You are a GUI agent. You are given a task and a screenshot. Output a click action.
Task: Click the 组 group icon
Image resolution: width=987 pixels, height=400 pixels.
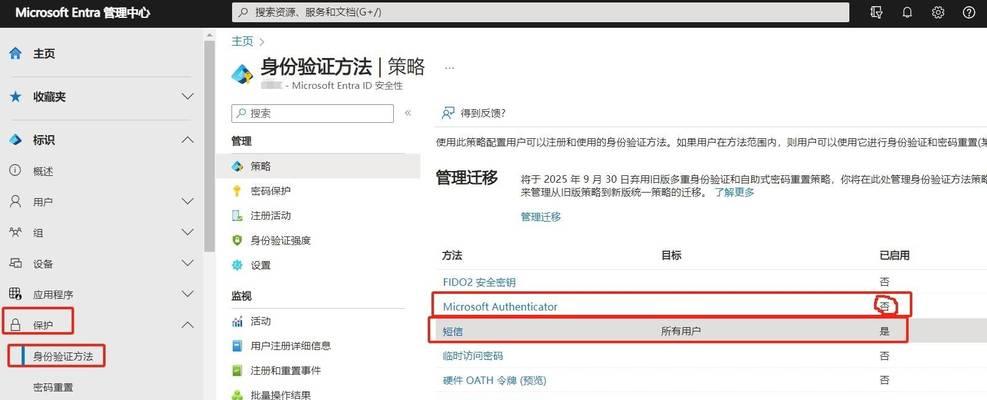(16, 232)
